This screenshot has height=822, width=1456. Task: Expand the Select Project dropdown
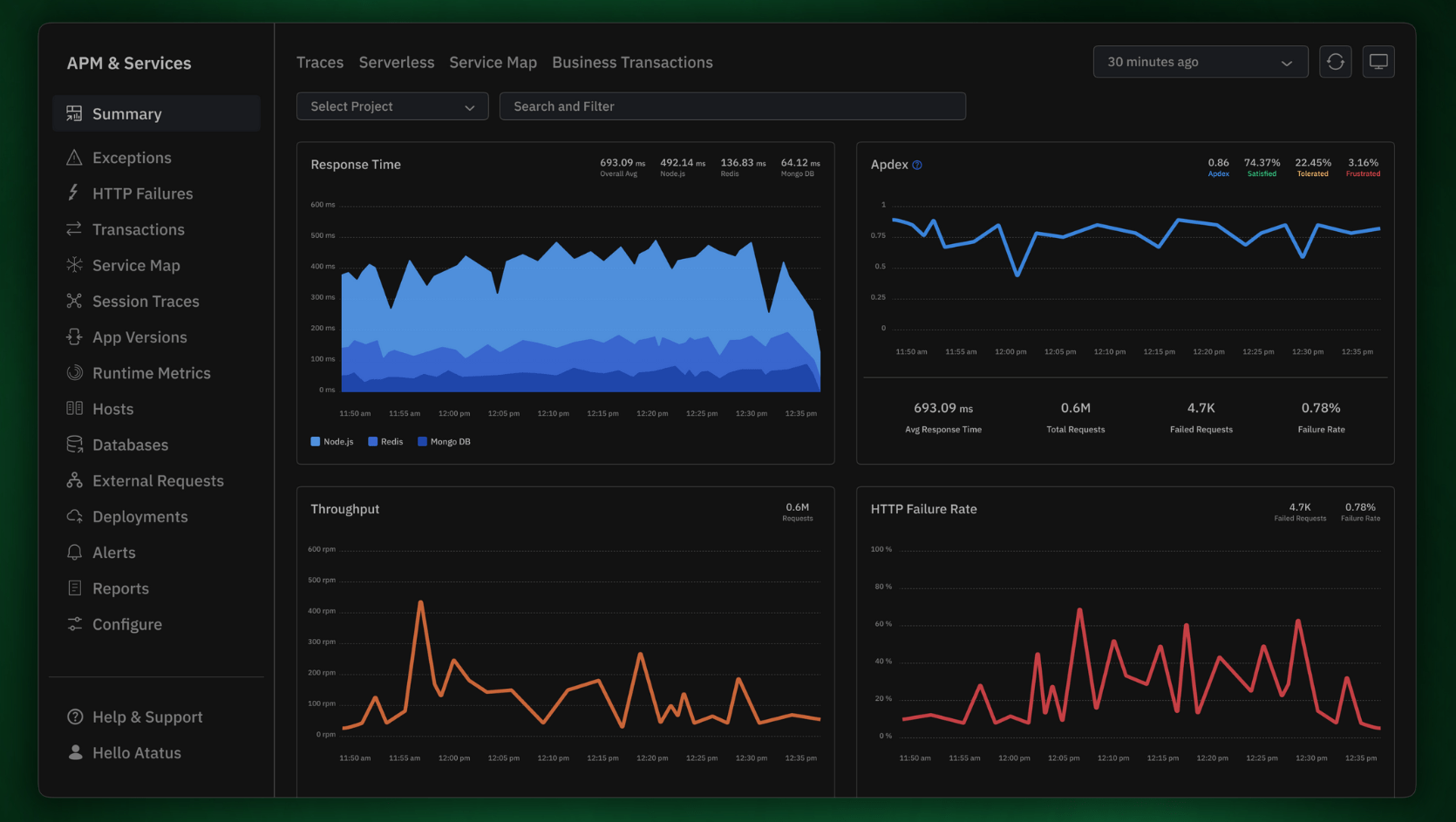[391, 105]
